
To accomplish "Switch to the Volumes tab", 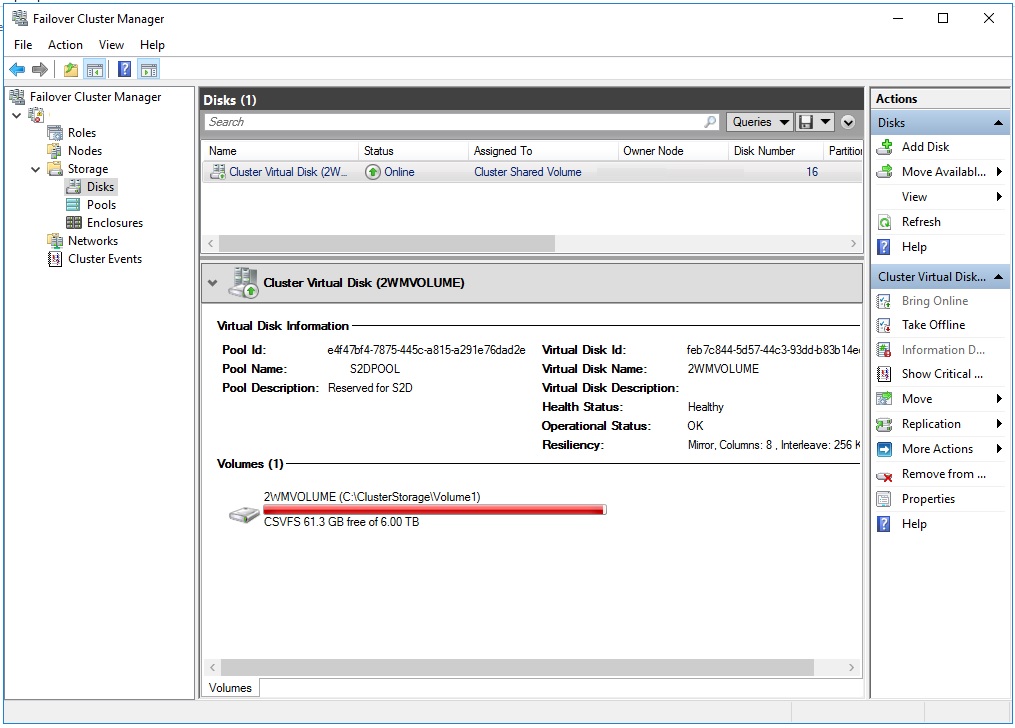I will [229, 687].
